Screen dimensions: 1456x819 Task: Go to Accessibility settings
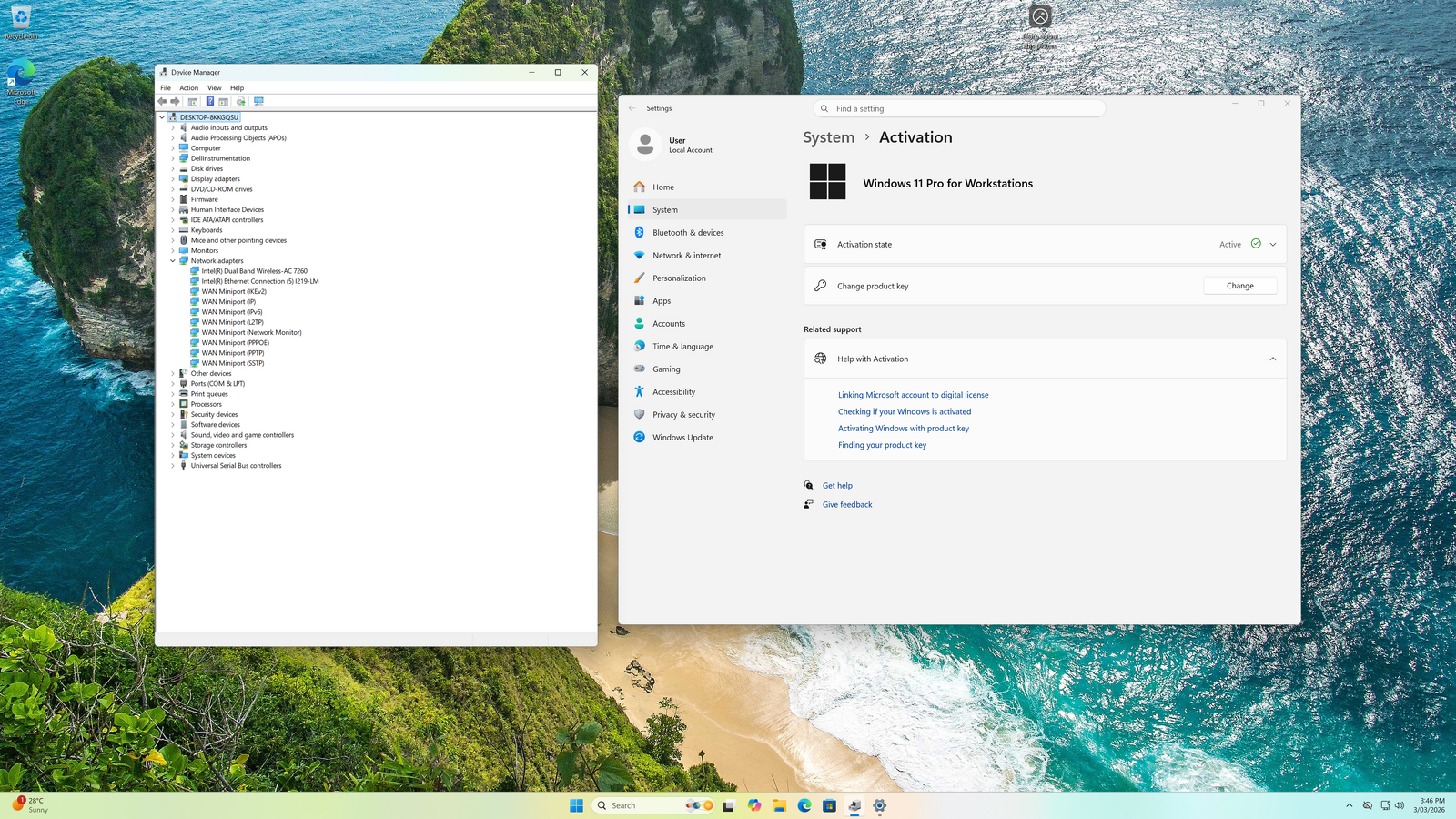(x=673, y=392)
